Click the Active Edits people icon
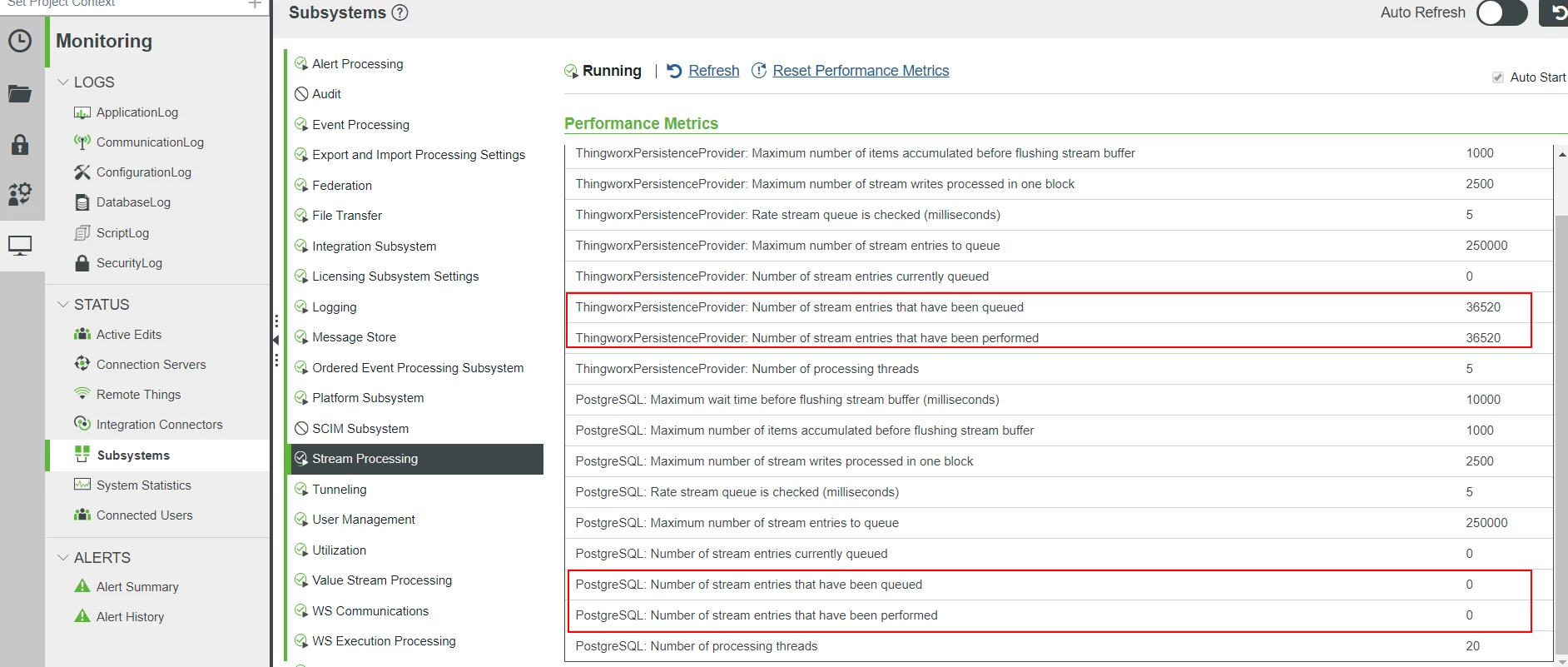The width and height of the screenshot is (1568, 667). point(82,335)
